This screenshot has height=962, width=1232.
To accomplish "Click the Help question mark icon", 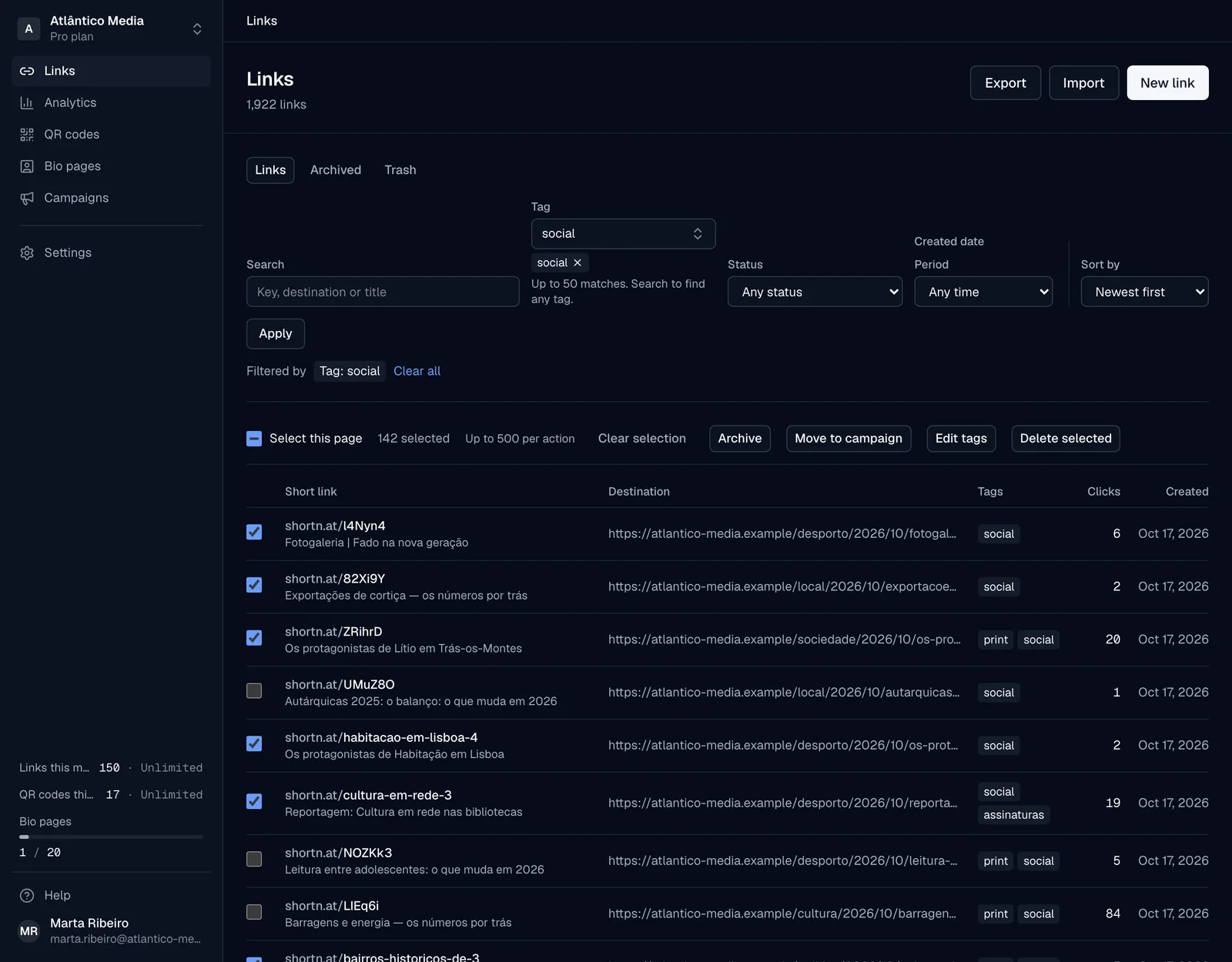I will tap(27, 895).
